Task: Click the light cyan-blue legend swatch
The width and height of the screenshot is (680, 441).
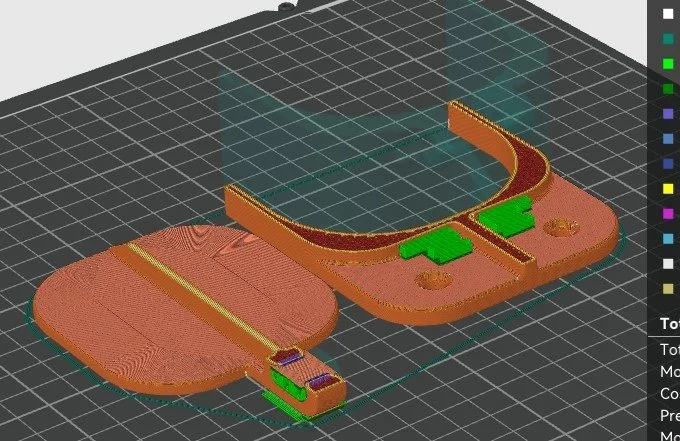Action: point(668,238)
